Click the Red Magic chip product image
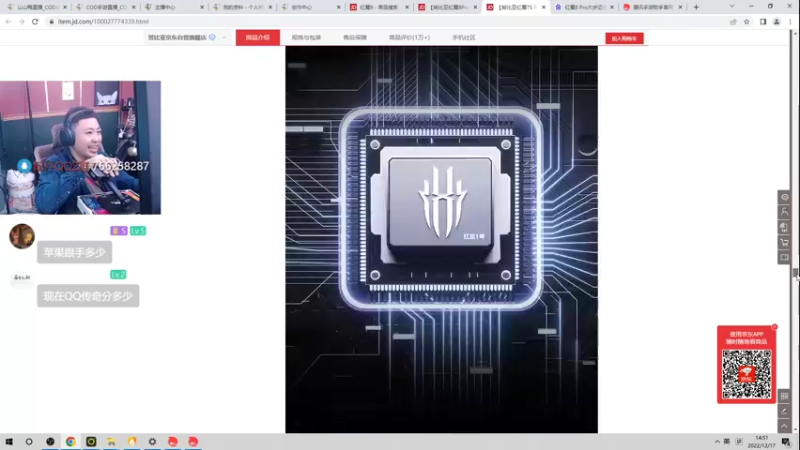This screenshot has width=800, height=450. click(x=441, y=240)
